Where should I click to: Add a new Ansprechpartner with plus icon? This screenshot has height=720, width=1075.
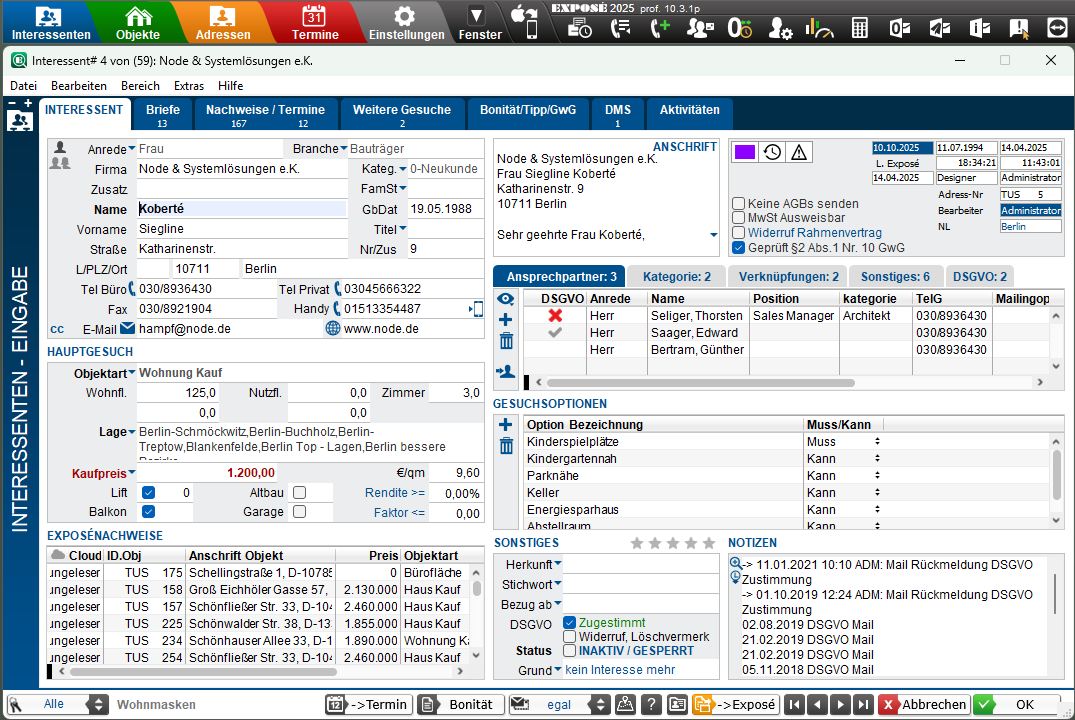(506, 320)
